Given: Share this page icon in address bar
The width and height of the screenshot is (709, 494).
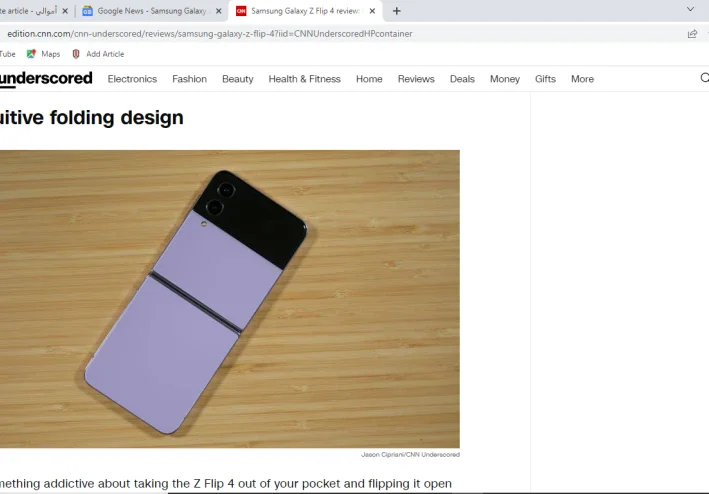Looking at the screenshot, I should pyautogui.click(x=692, y=34).
